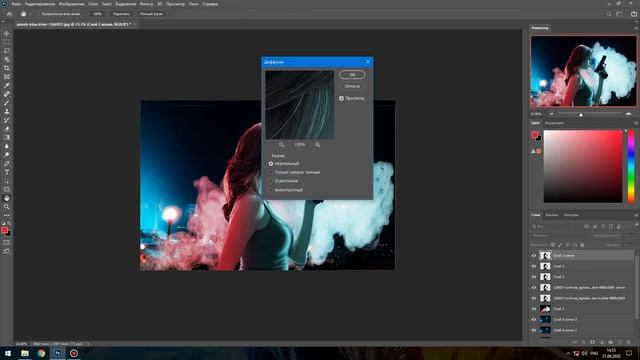Select the Lasso tool

(x=7, y=51)
